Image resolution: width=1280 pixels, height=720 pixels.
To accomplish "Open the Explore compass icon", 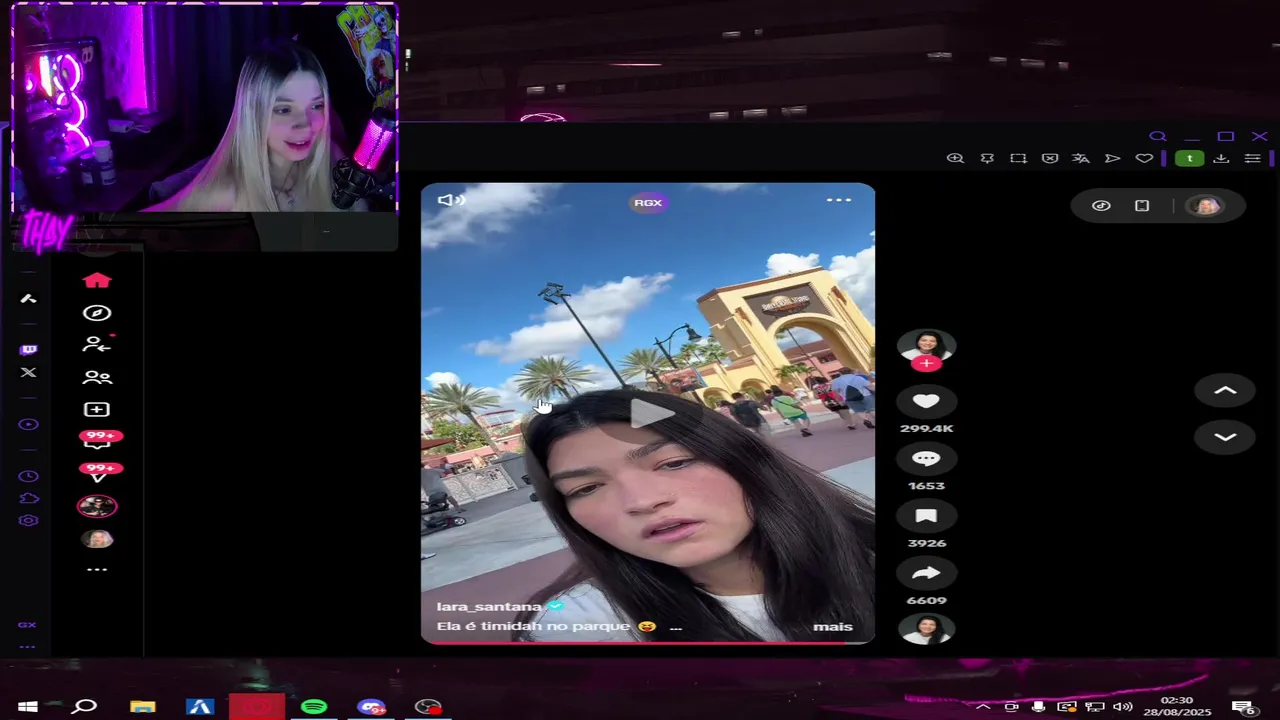I will [97, 313].
